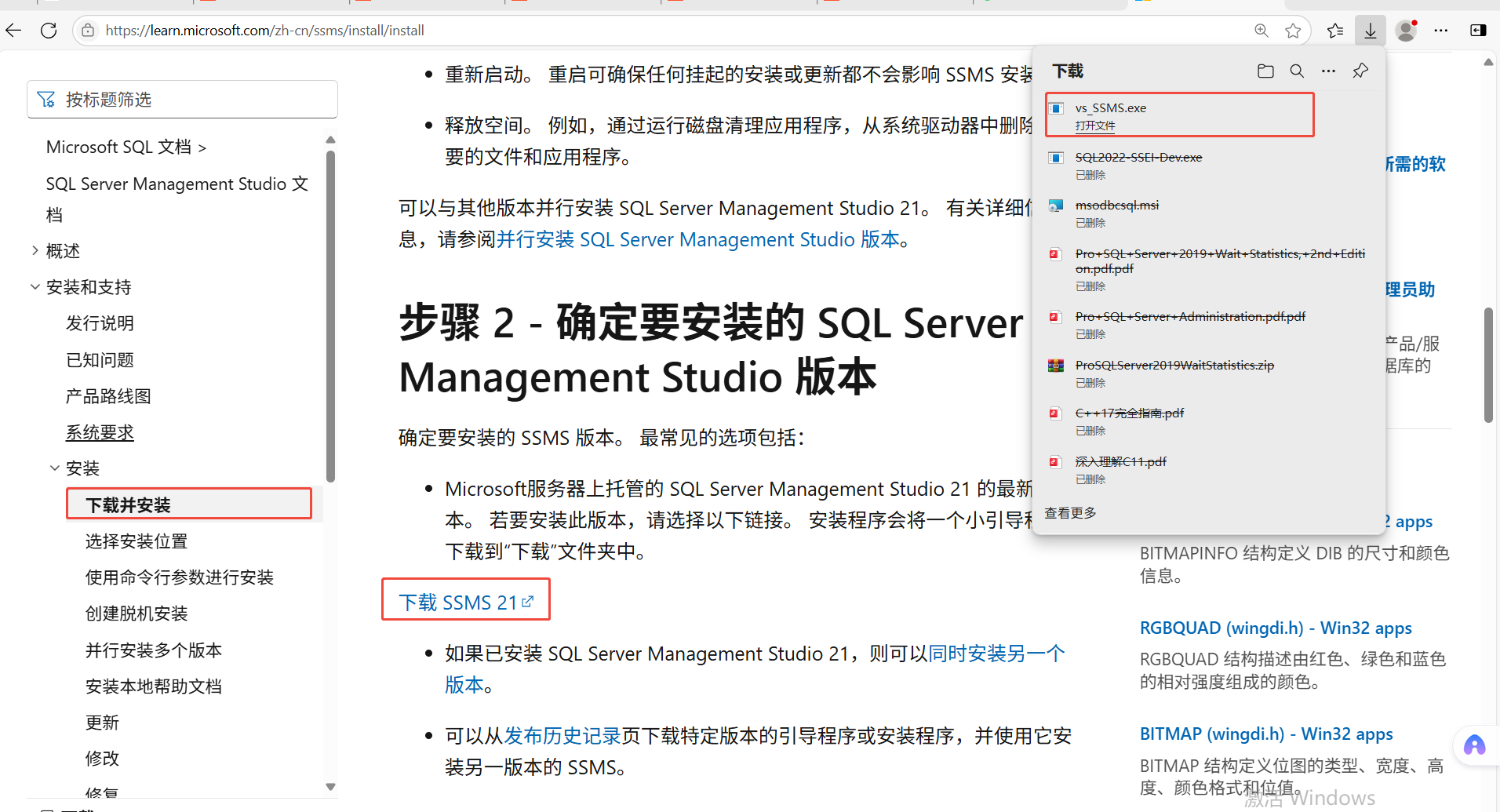The width and height of the screenshot is (1500, 812).
Task: Toggle the bookmark star for this page
Action: click(x=1294, y=31)
